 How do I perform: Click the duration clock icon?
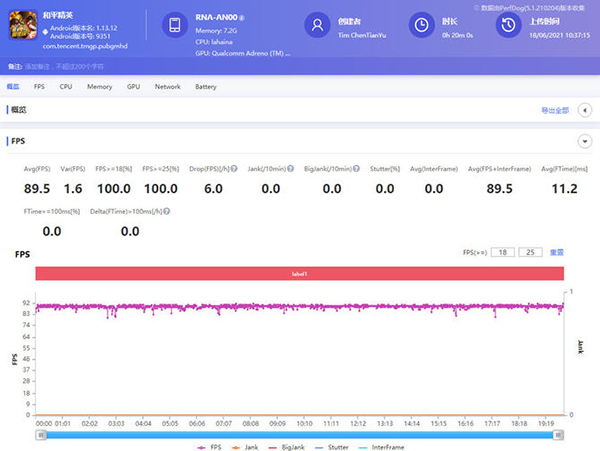point(424,24)
